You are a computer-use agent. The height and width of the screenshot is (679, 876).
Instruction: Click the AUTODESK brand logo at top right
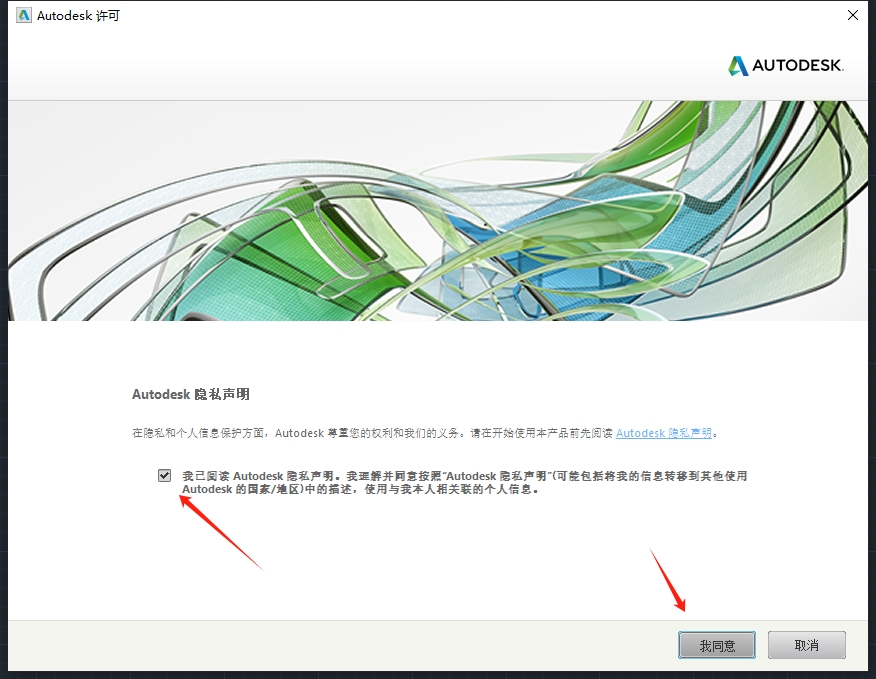click(x=788, y=66)
